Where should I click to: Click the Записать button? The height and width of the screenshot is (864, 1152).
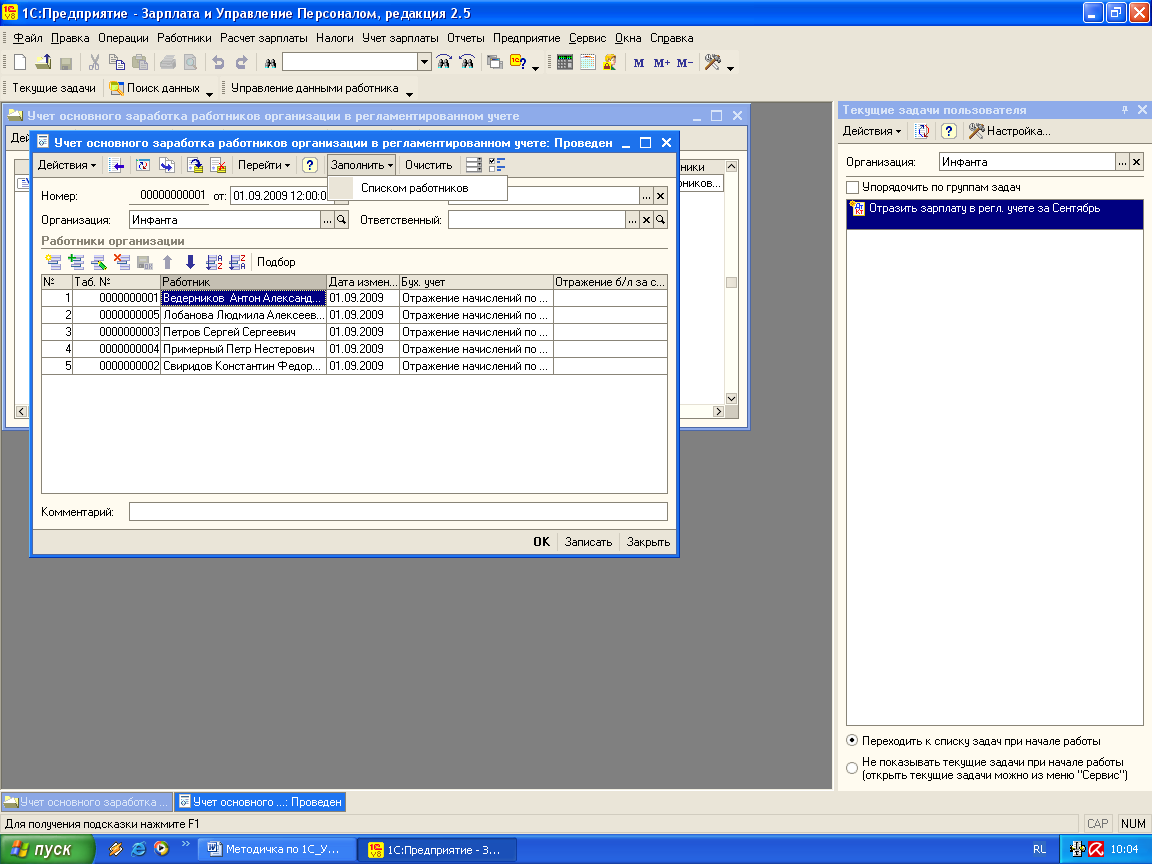(x=588, y=542)
